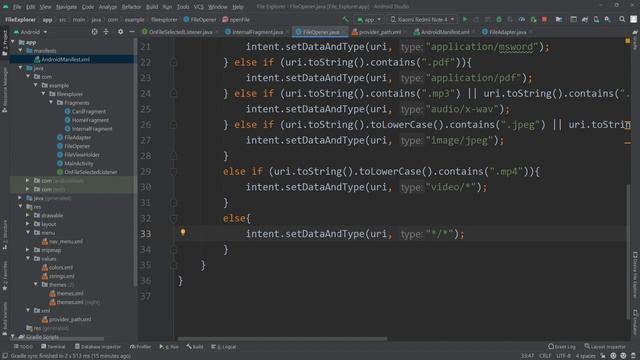Open the Logcat tool window
The image size is (640, 360).
tap(224, 347)
